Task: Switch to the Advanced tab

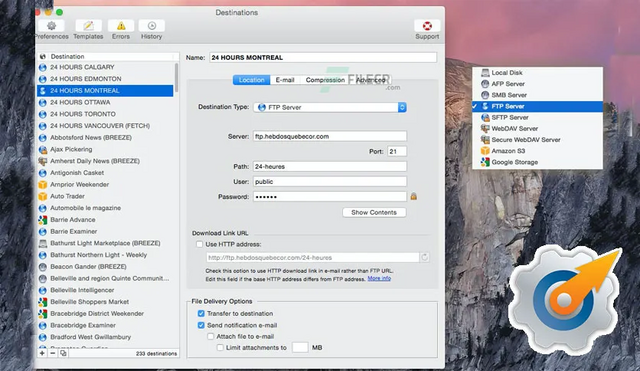Action: [371, 80]
